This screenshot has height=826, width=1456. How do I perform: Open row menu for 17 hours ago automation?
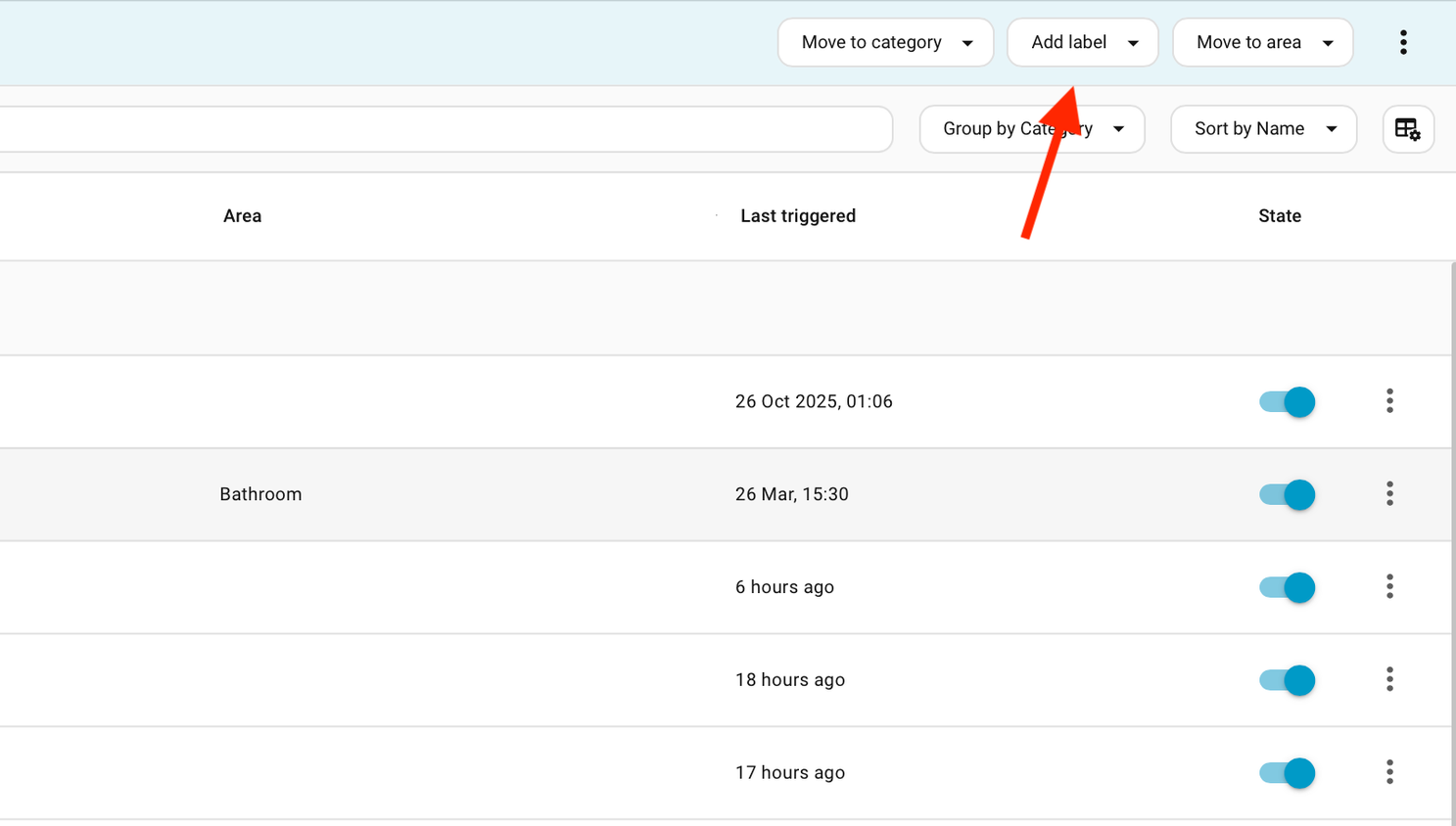coord(1389,772)
